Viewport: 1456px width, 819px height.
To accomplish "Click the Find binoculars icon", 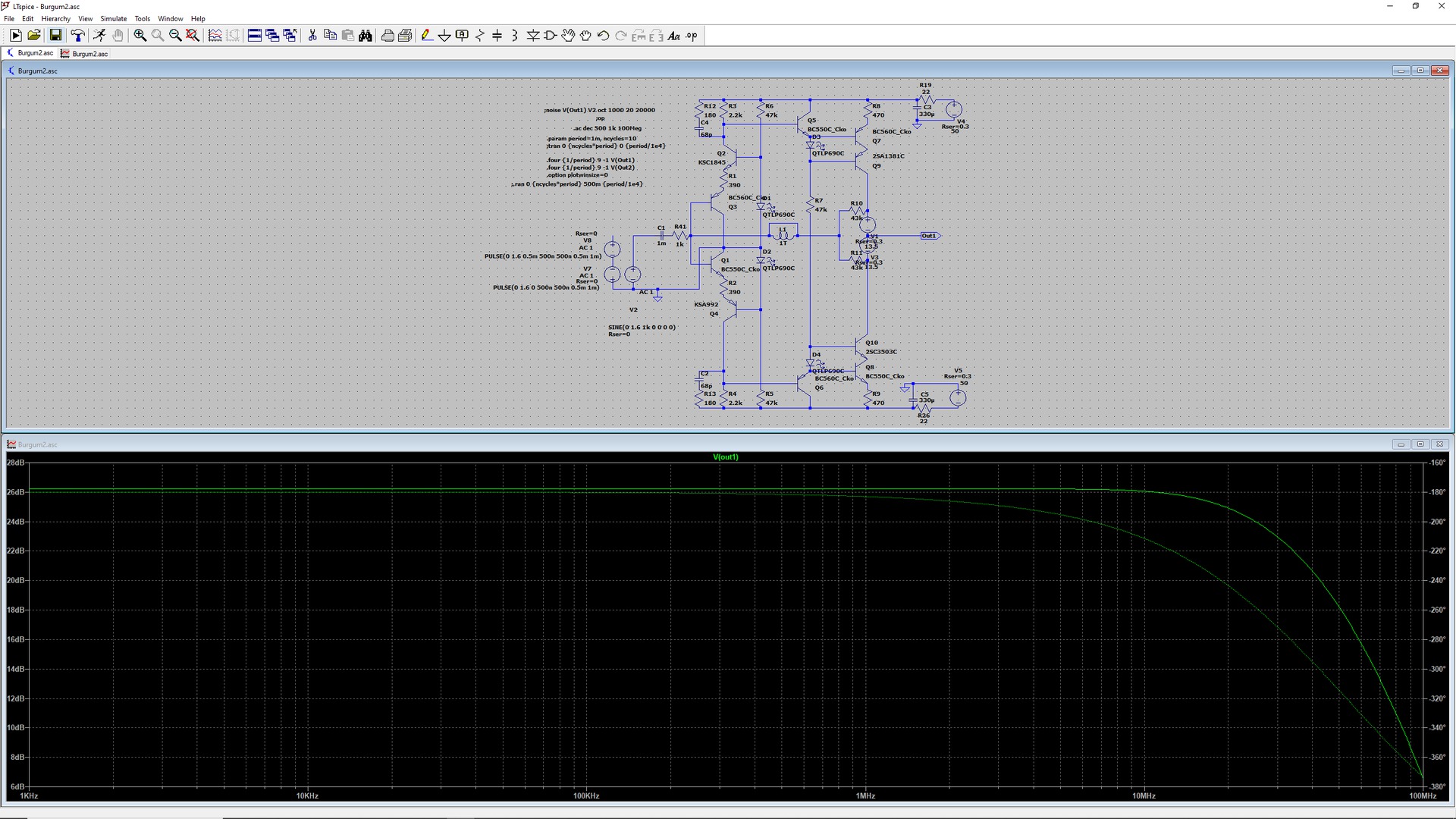I will tap(366, 36).
